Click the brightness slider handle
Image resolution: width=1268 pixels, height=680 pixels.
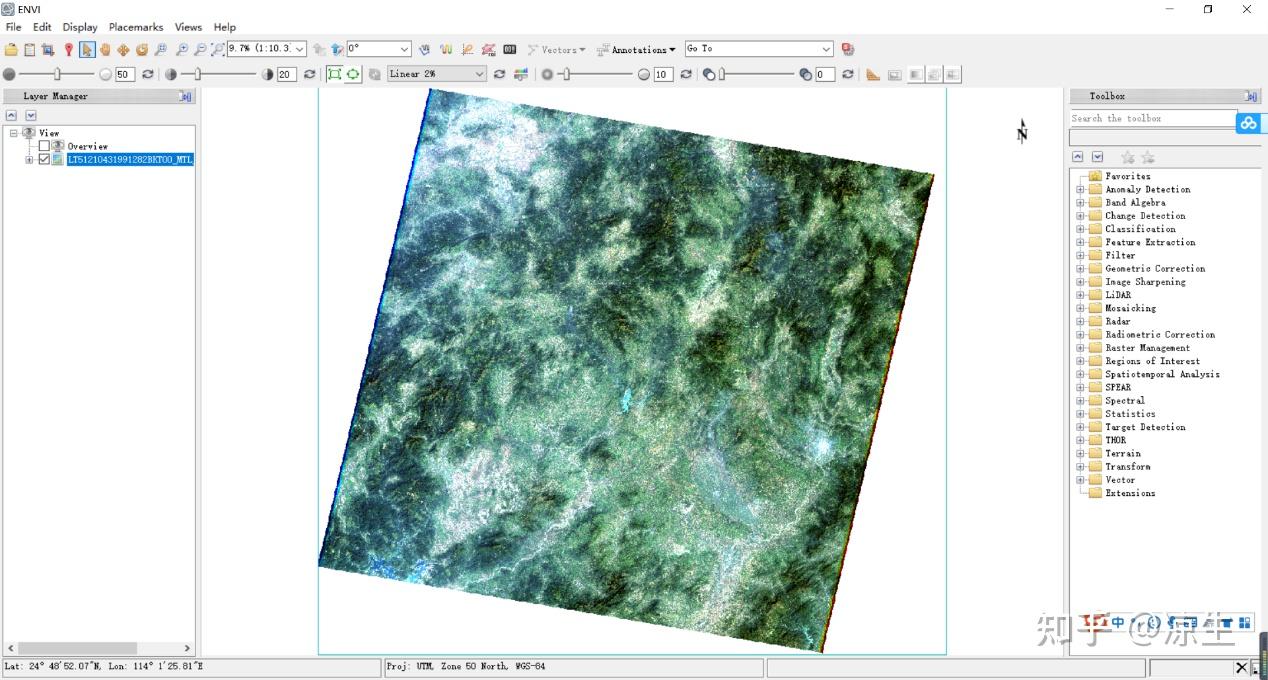tap(57, 73)
